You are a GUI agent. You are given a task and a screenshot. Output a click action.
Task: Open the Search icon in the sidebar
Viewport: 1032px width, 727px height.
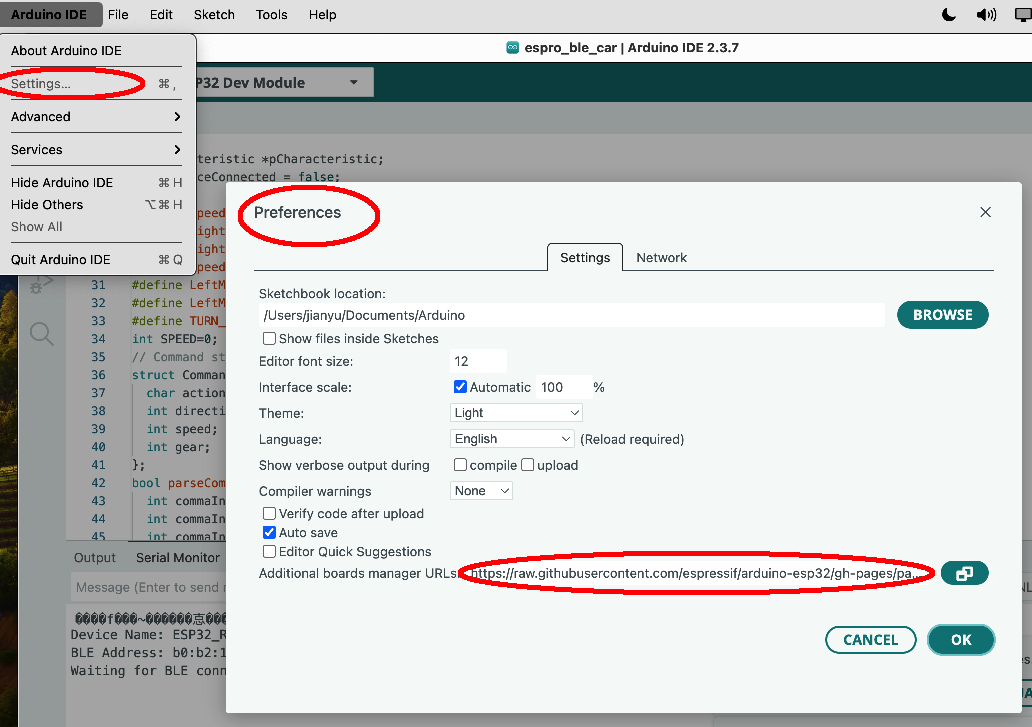[x=41, y=333]
